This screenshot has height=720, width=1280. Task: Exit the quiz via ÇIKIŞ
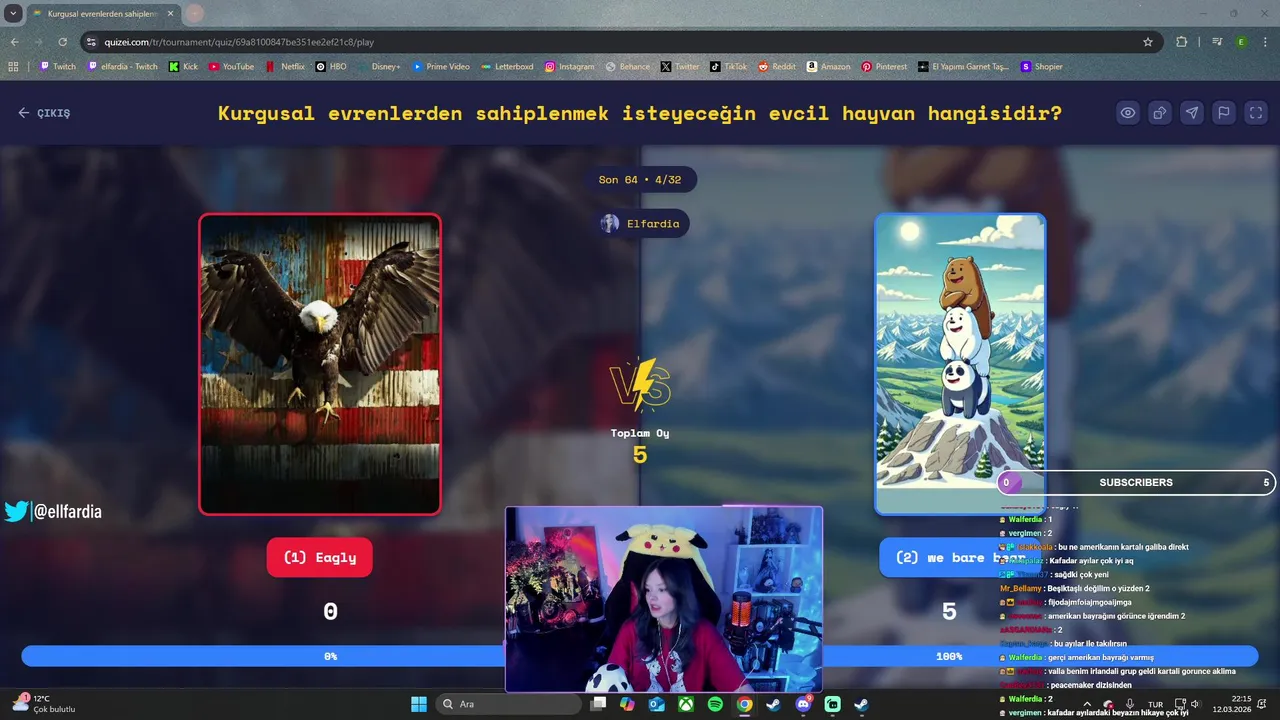point(44,113)
